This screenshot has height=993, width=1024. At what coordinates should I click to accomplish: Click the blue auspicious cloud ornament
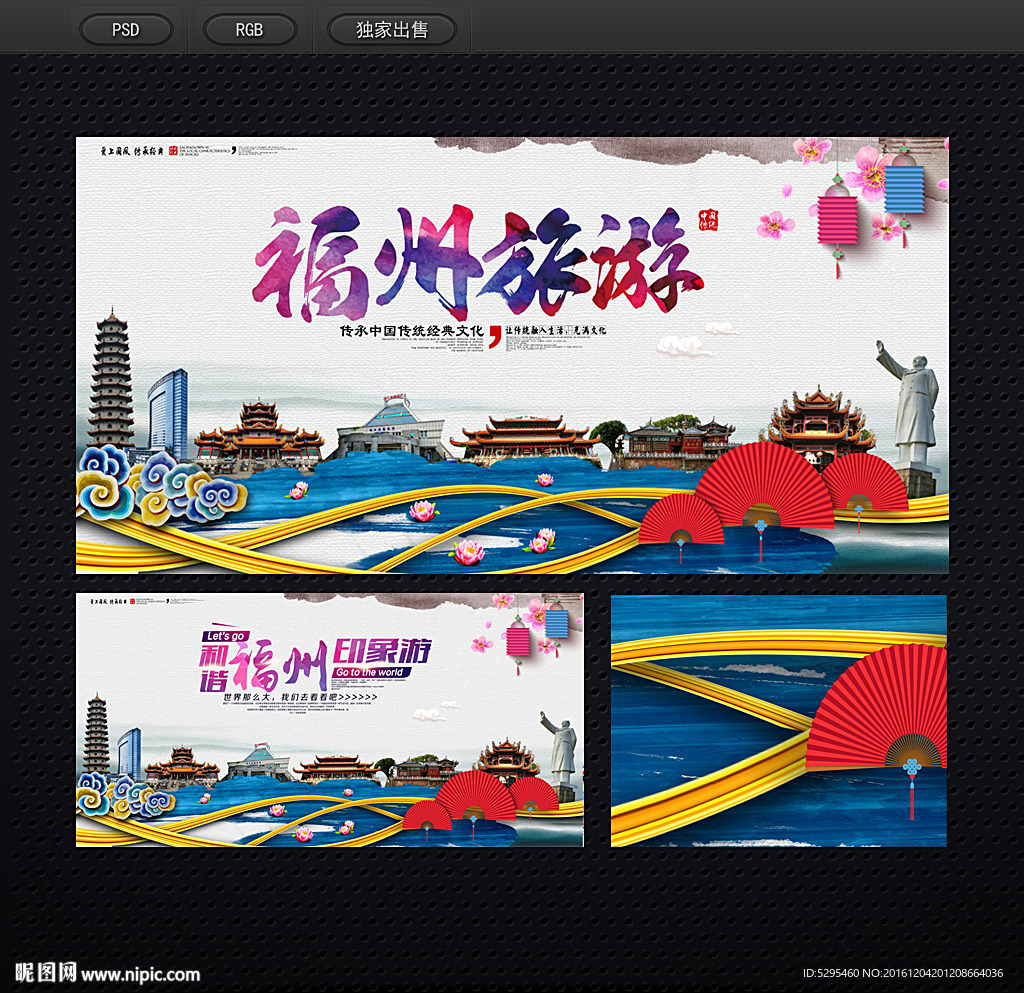(161, 488)
